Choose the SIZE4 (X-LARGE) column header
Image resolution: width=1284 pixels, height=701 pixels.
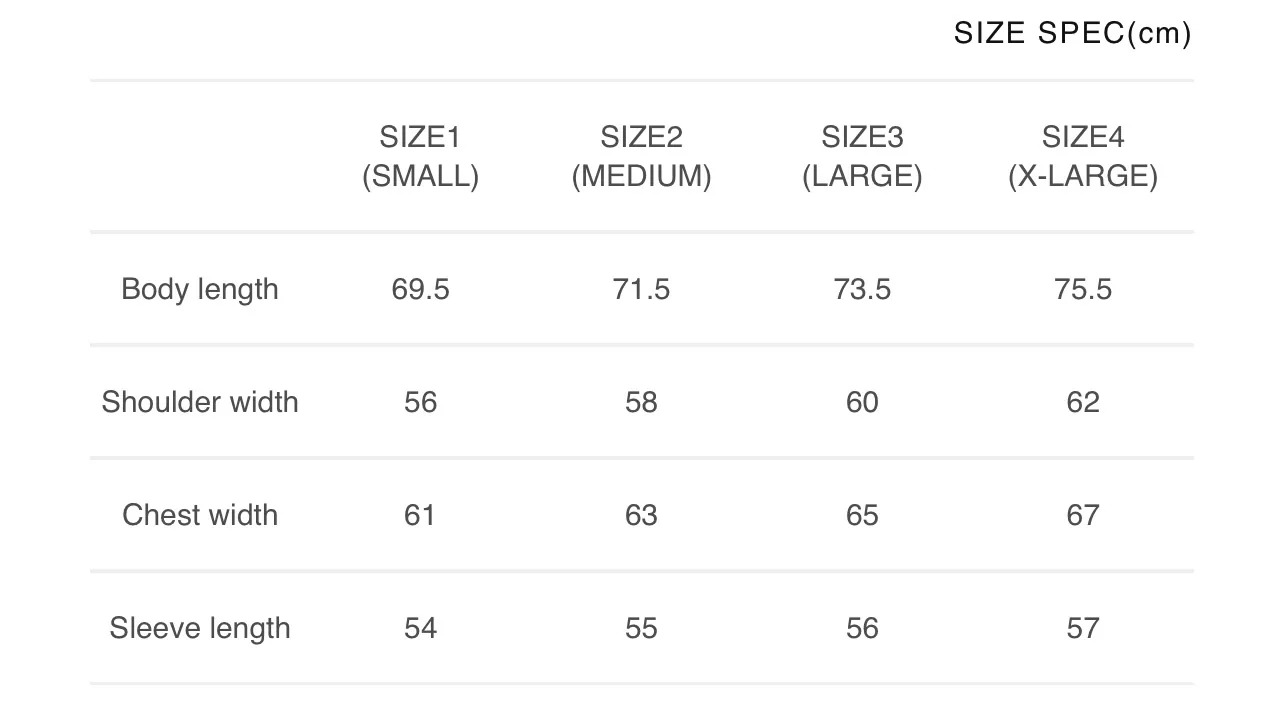[x=1083, y=156]
